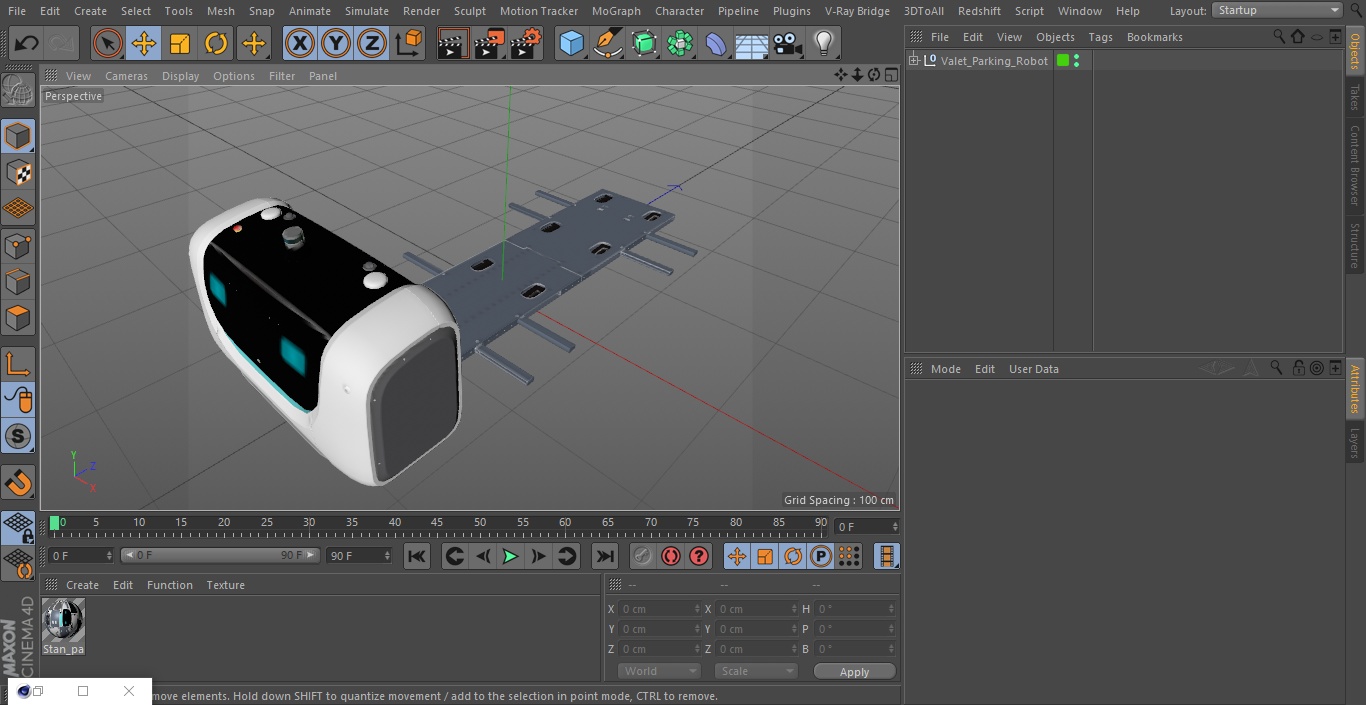Click the search icon in Objects panel
The image size is (1366, 705).
coord(1278,36)
